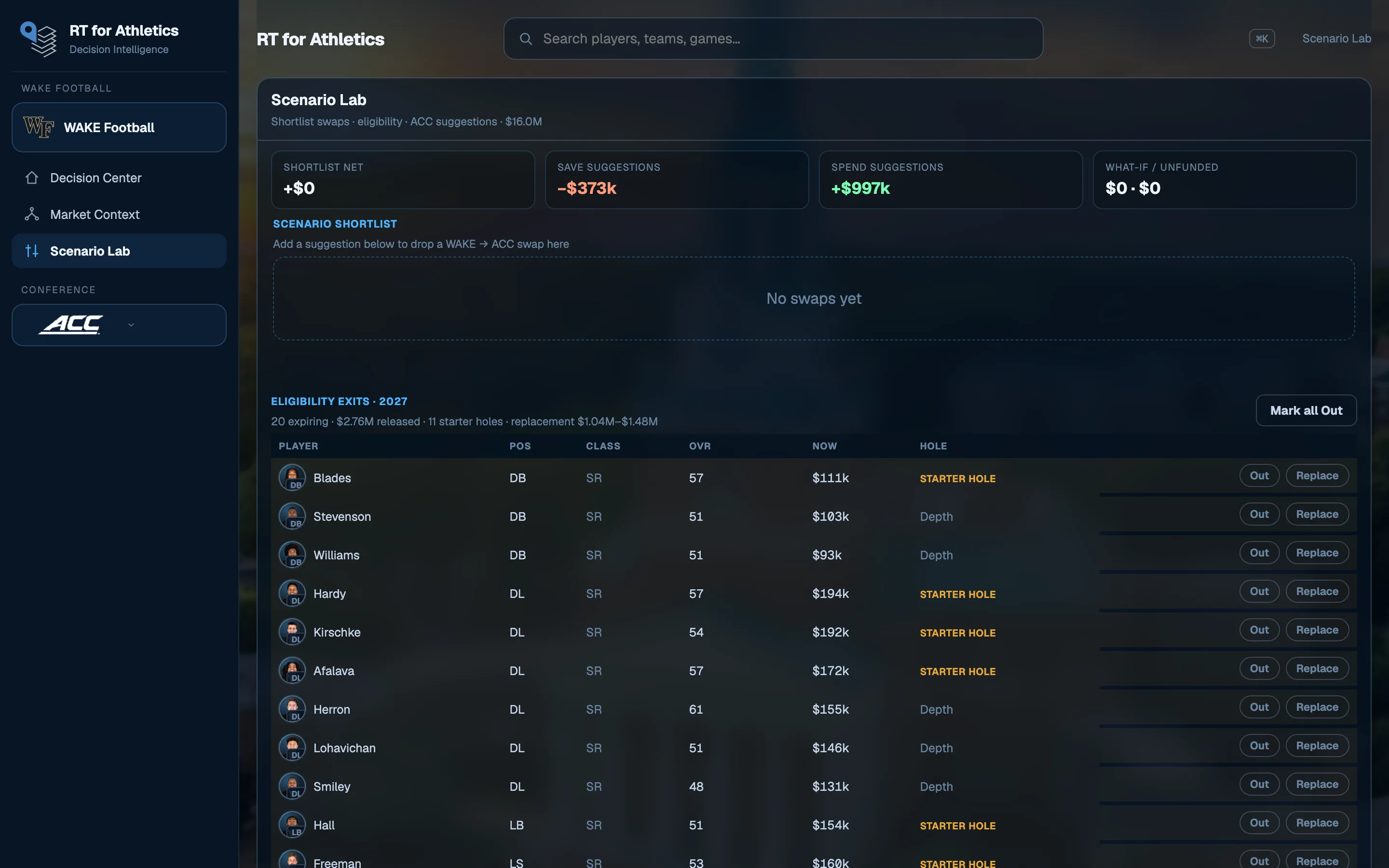Click the Spend Suggestions +$997k card
This screenshot has width=1389, height=868.
[x=951, y=180]
